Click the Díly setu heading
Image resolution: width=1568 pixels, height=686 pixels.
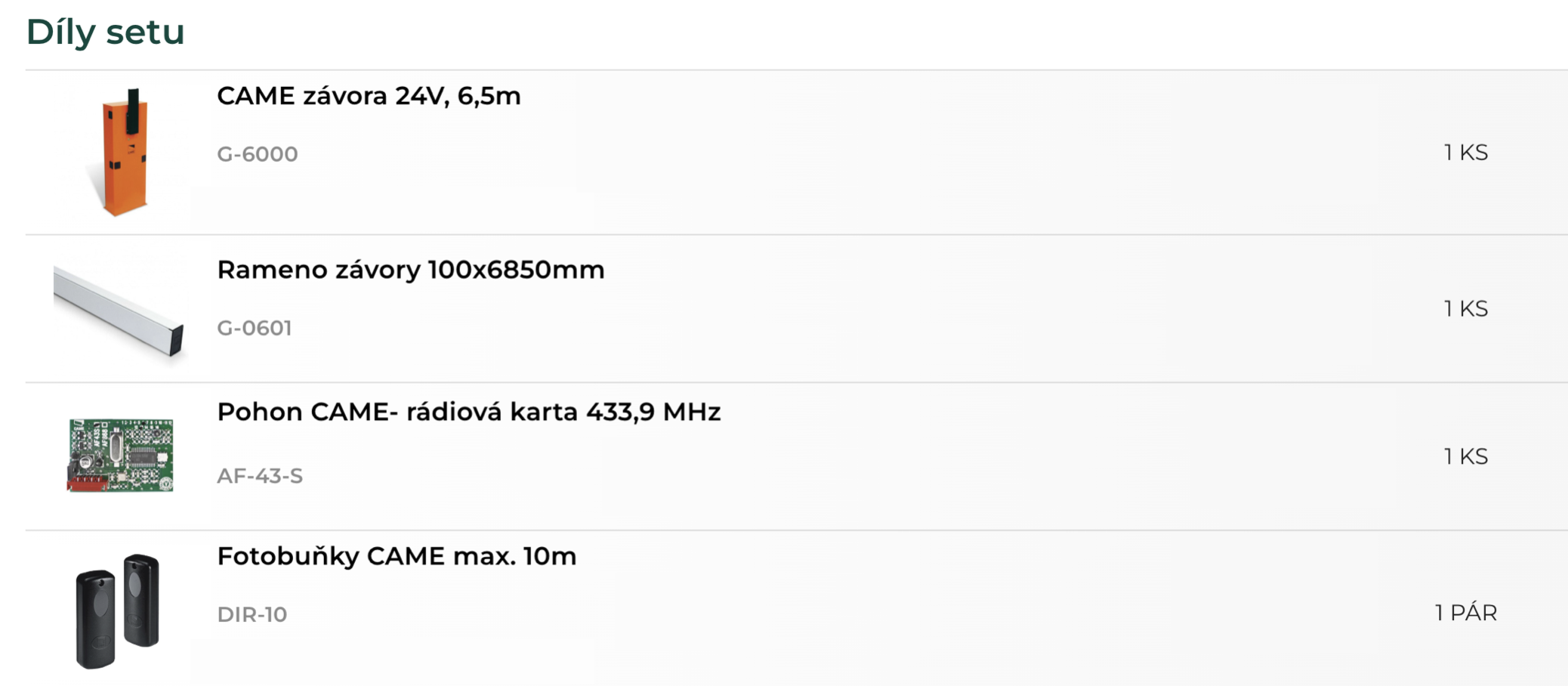105,32
